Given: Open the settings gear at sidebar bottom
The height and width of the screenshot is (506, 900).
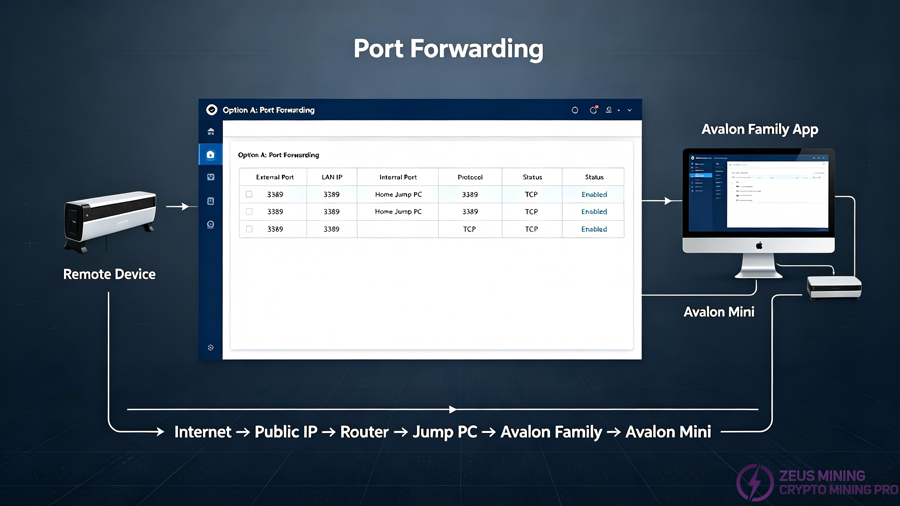Looking at the screenshot, I should [x=211, y=348].
